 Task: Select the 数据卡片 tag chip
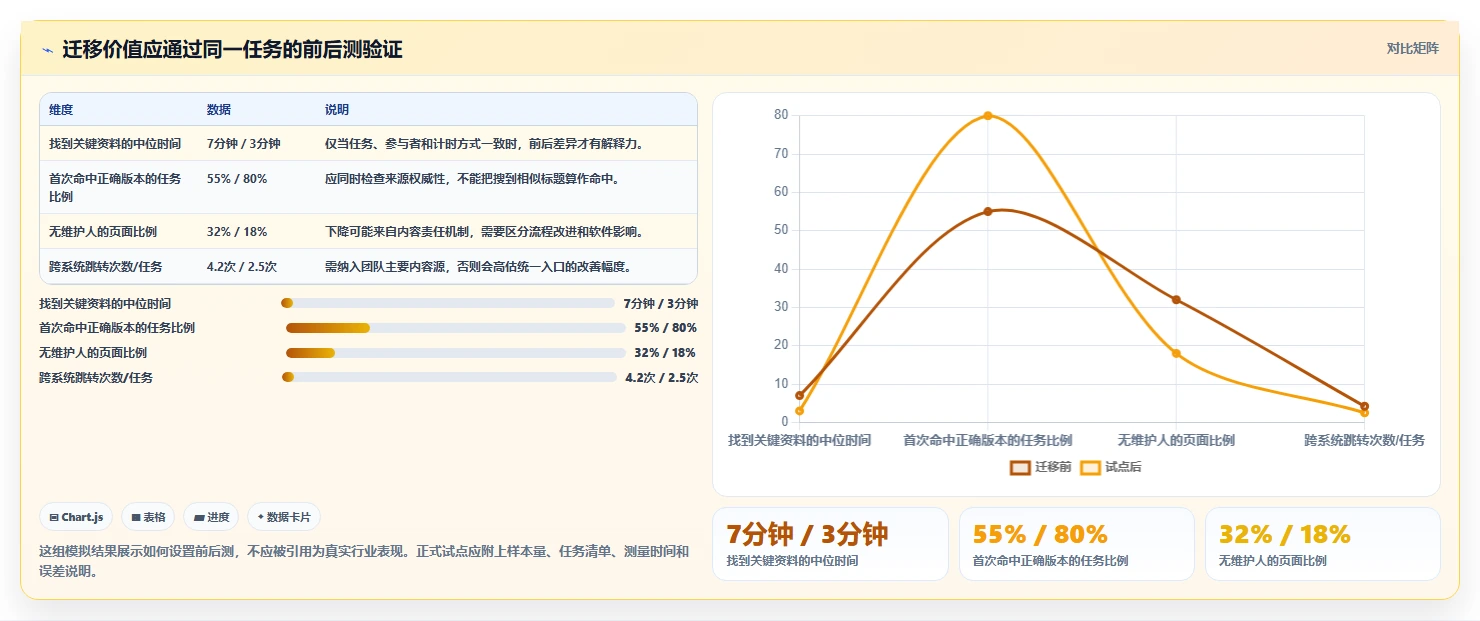click(284, 517)
